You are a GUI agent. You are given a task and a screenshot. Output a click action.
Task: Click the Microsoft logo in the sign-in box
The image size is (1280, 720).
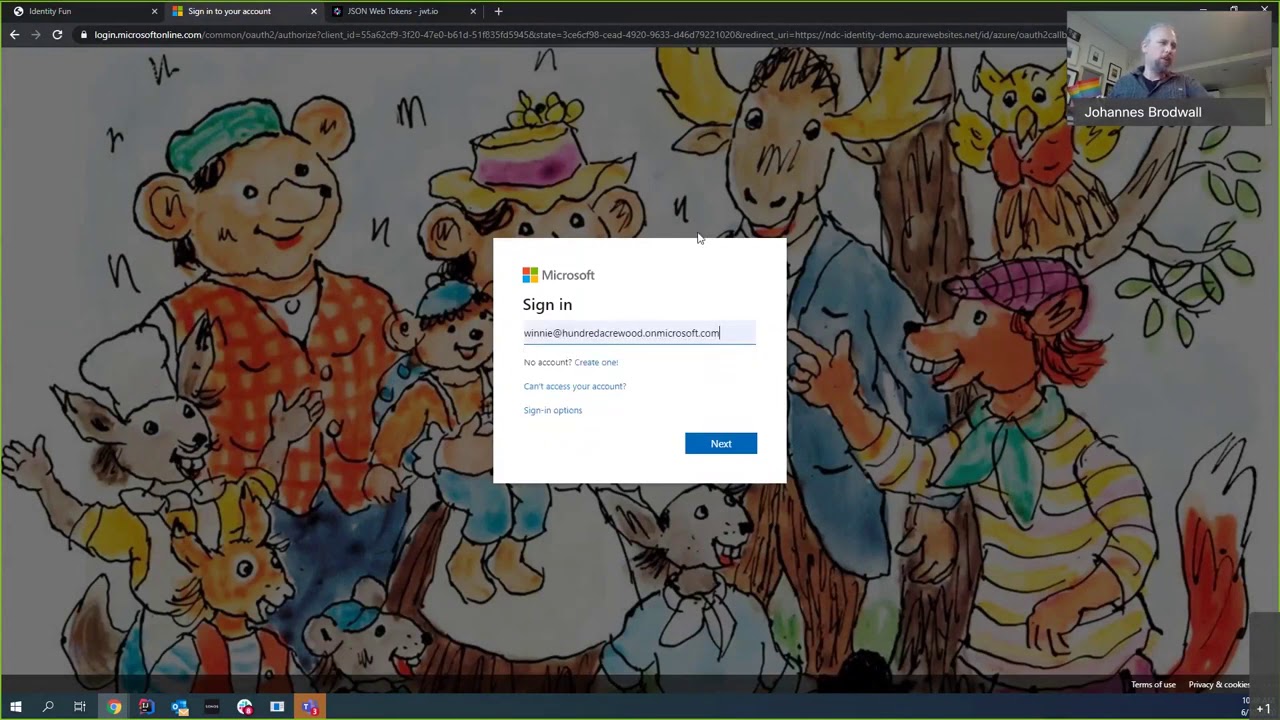(x=558, y=275)
